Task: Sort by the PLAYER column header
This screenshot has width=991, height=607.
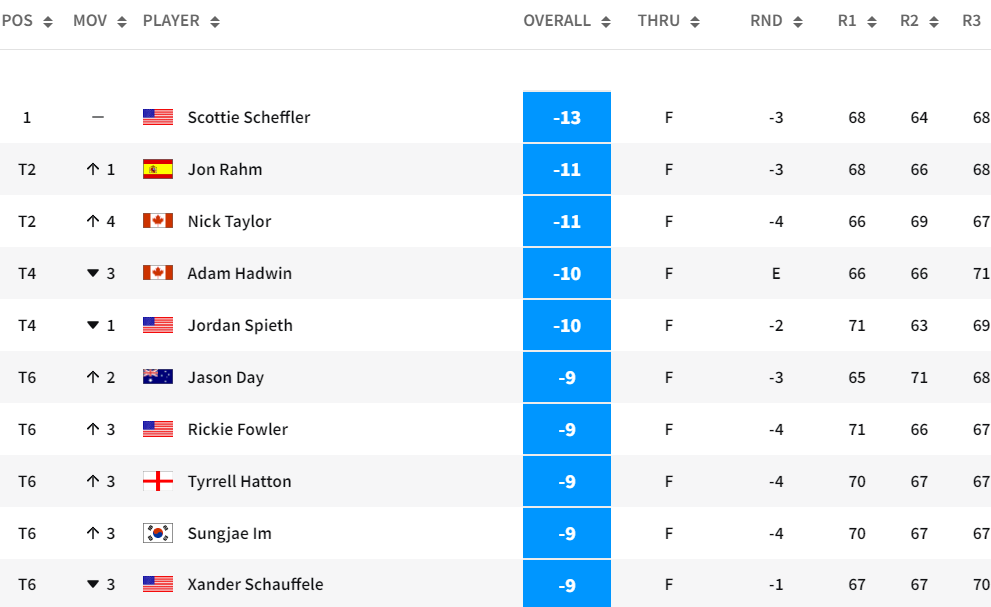Action: pos(181,21)
